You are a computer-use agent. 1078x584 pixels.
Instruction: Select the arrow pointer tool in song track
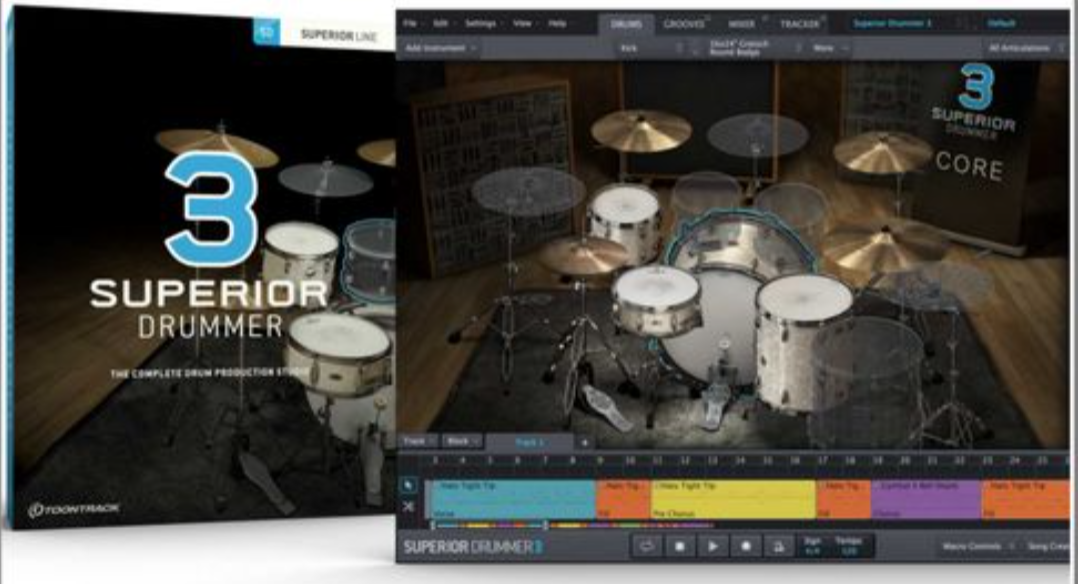point(408,486)
